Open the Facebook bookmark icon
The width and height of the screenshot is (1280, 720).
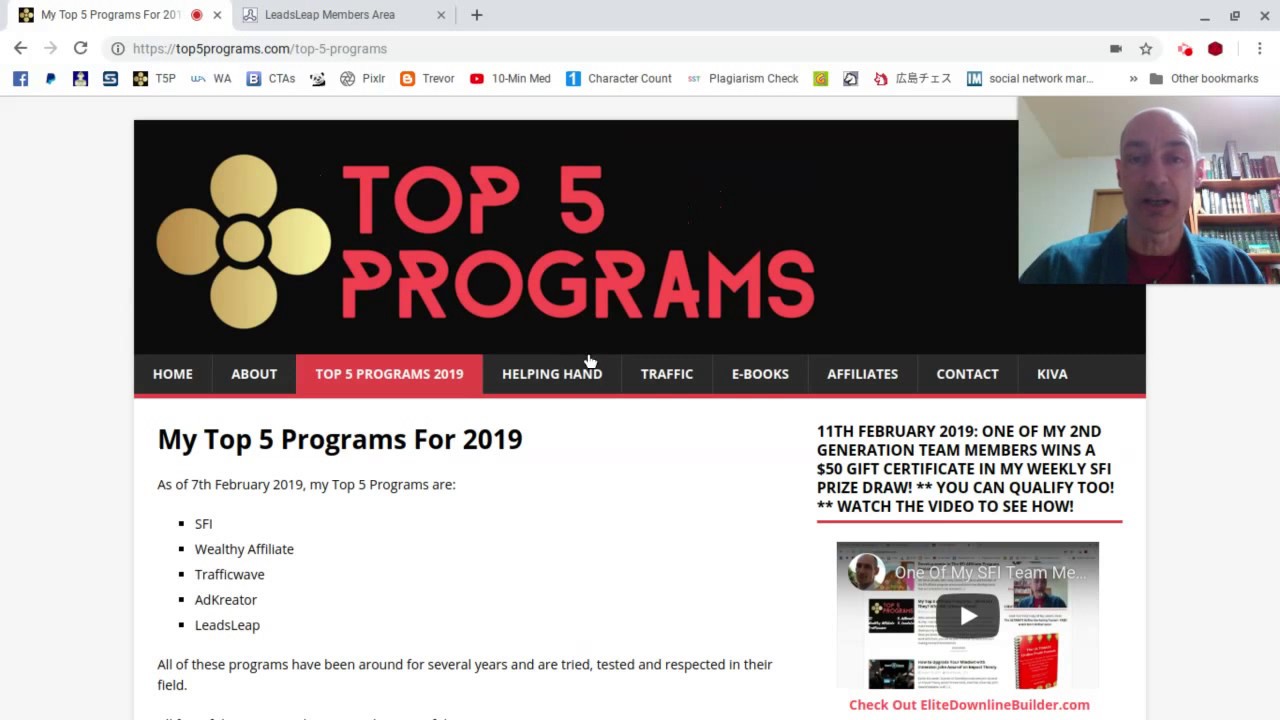click(20, 78)
